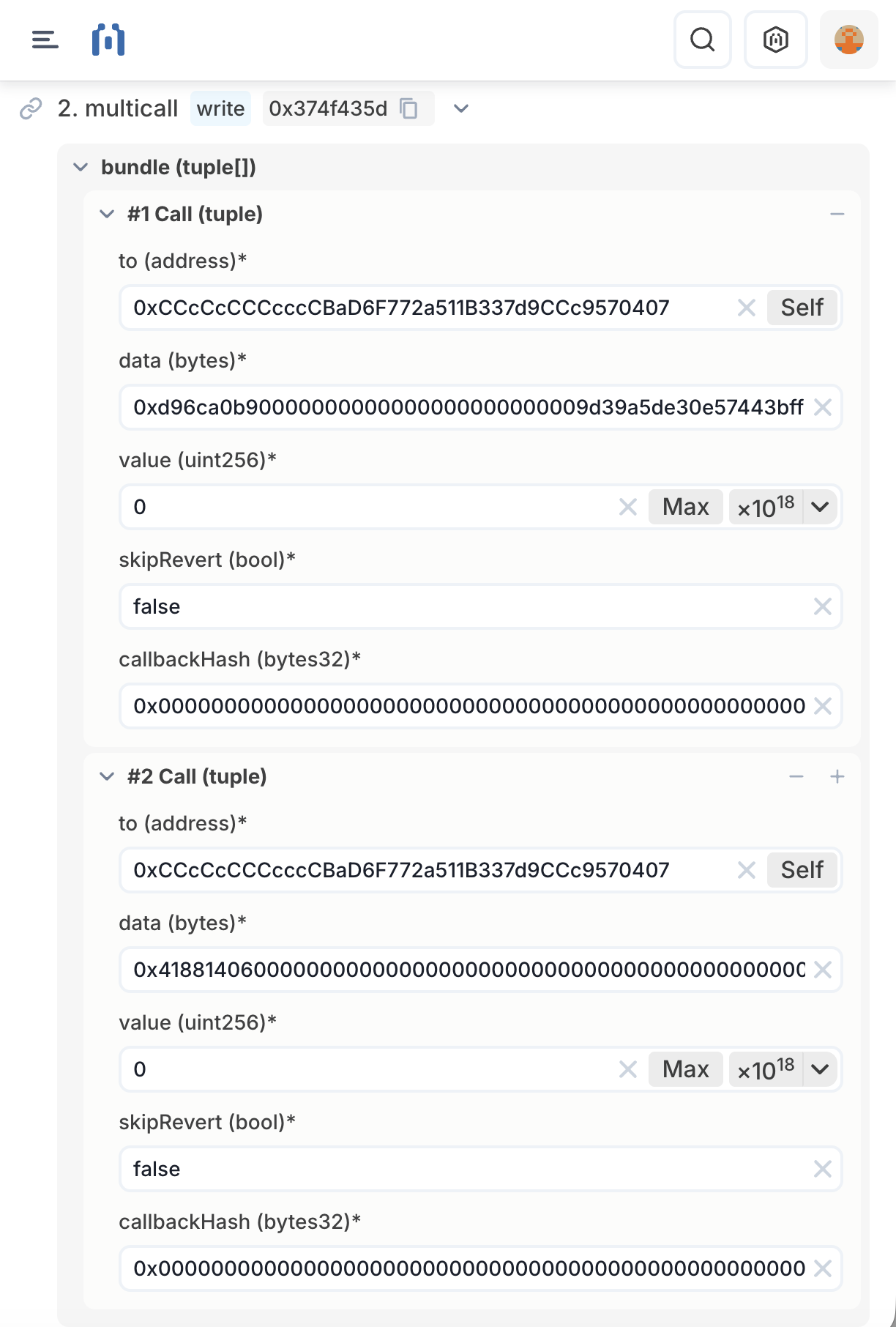
Task: Collapse the bundle (tuple[]) section
Action: 81,167
